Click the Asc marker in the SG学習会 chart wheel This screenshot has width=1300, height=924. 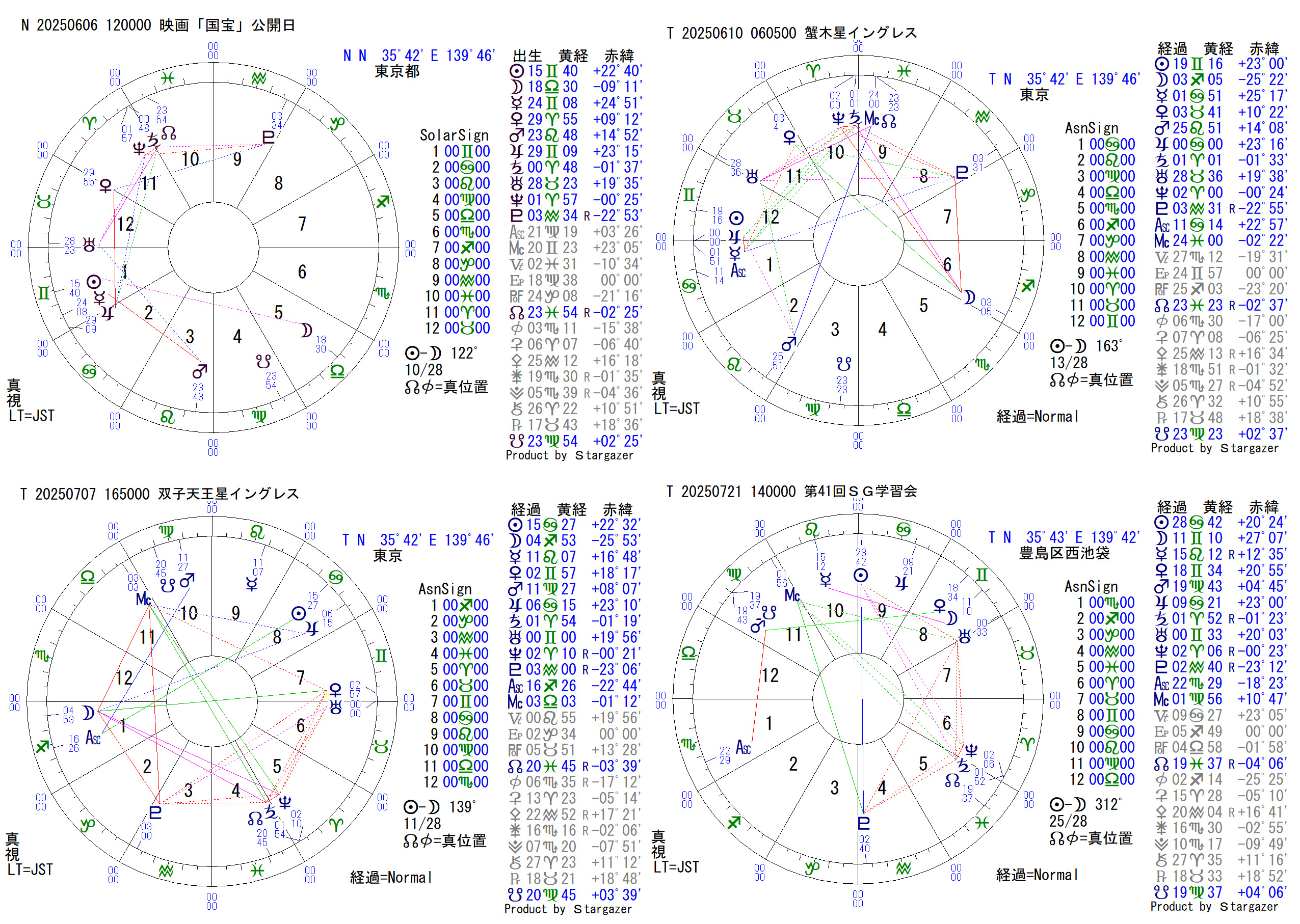(744, 747)
